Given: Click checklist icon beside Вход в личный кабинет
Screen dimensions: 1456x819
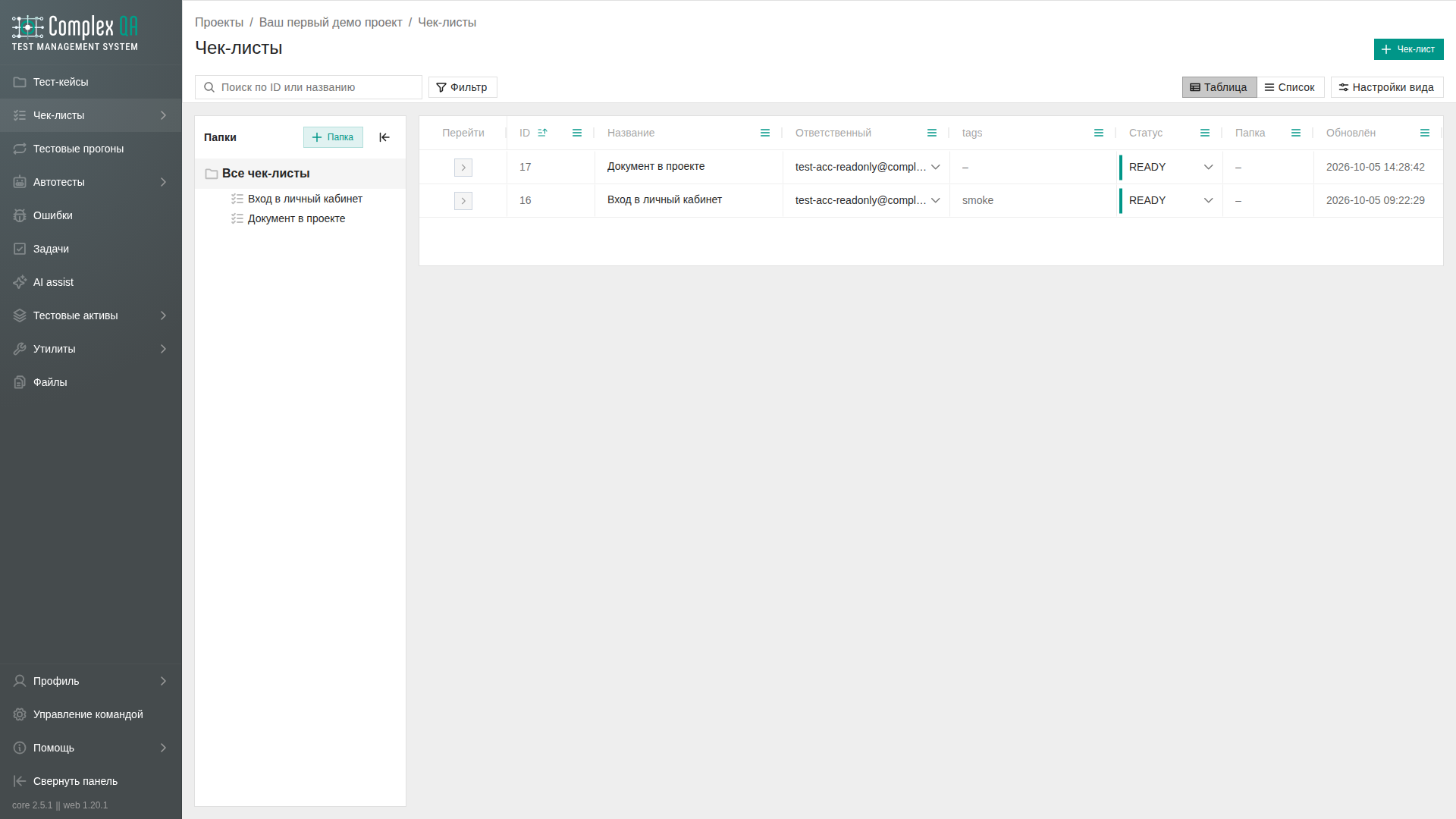Looking at the screenshot, I should pyautogui.click(x=237, y=199).
